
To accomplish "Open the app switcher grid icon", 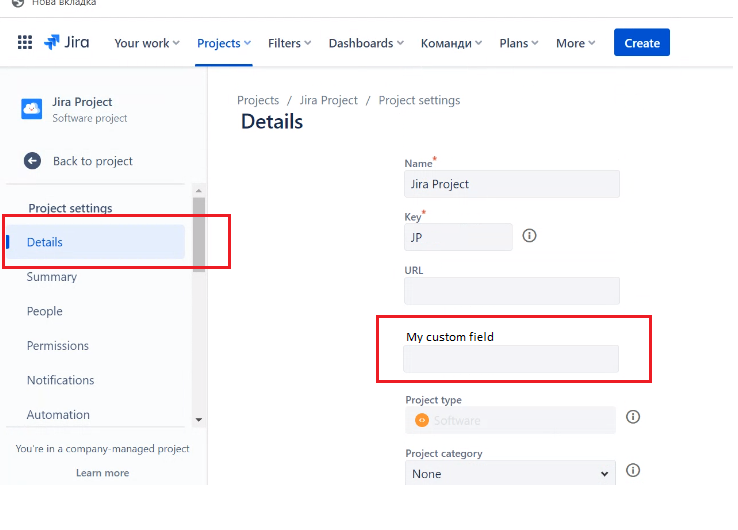I will tap(25, 42).
